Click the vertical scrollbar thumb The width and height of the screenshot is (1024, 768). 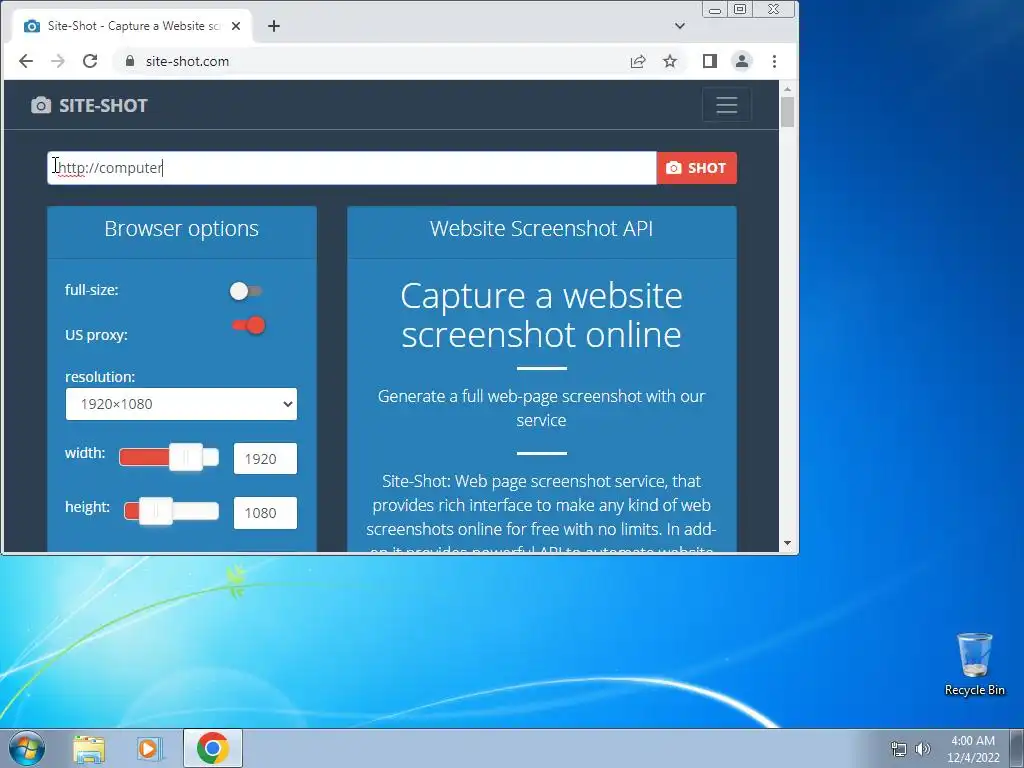[x=787, y=112]
